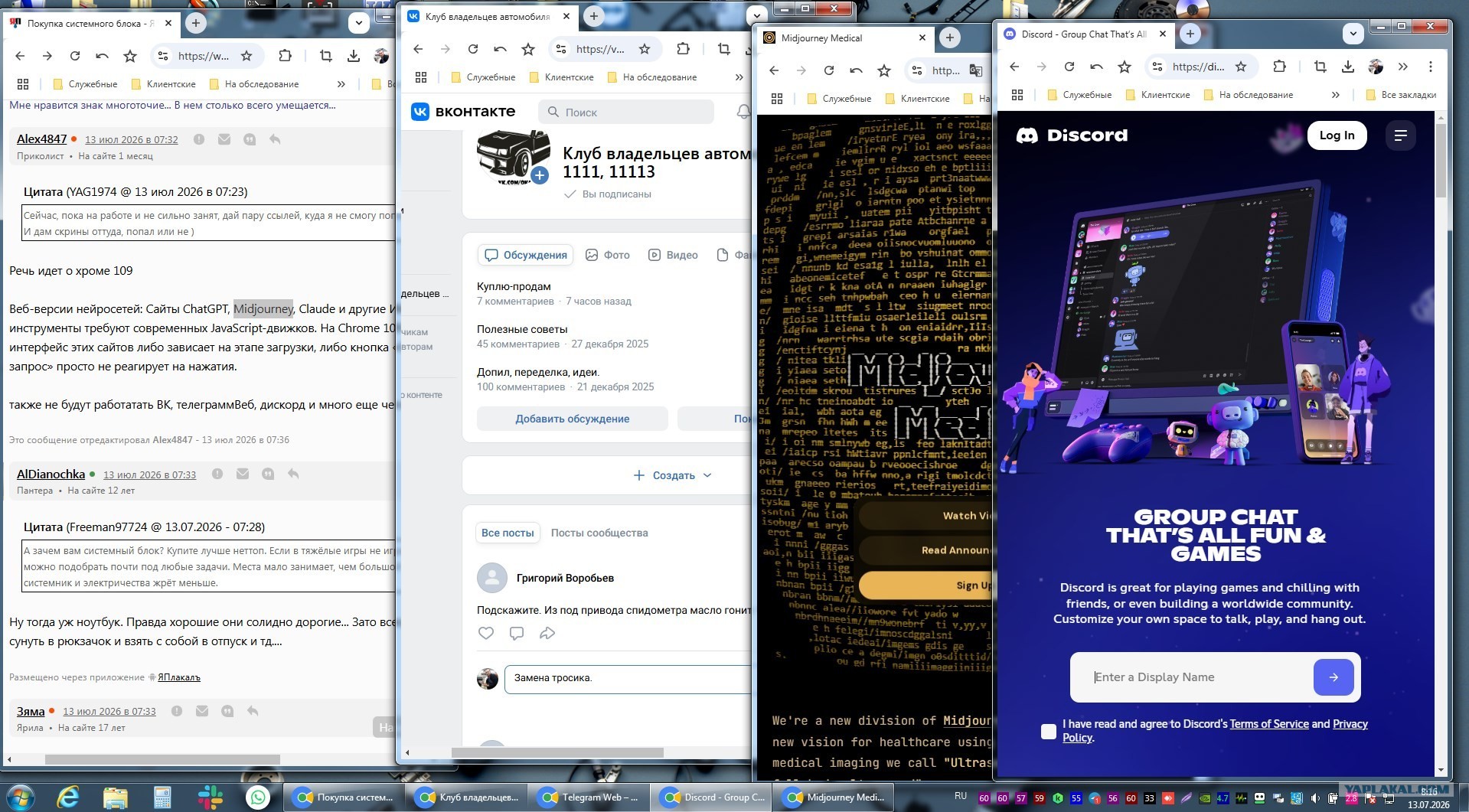Viewport: 1469px width, 812px height.
Task: Open tab search chevron in forum window
Action: [359, 23]
